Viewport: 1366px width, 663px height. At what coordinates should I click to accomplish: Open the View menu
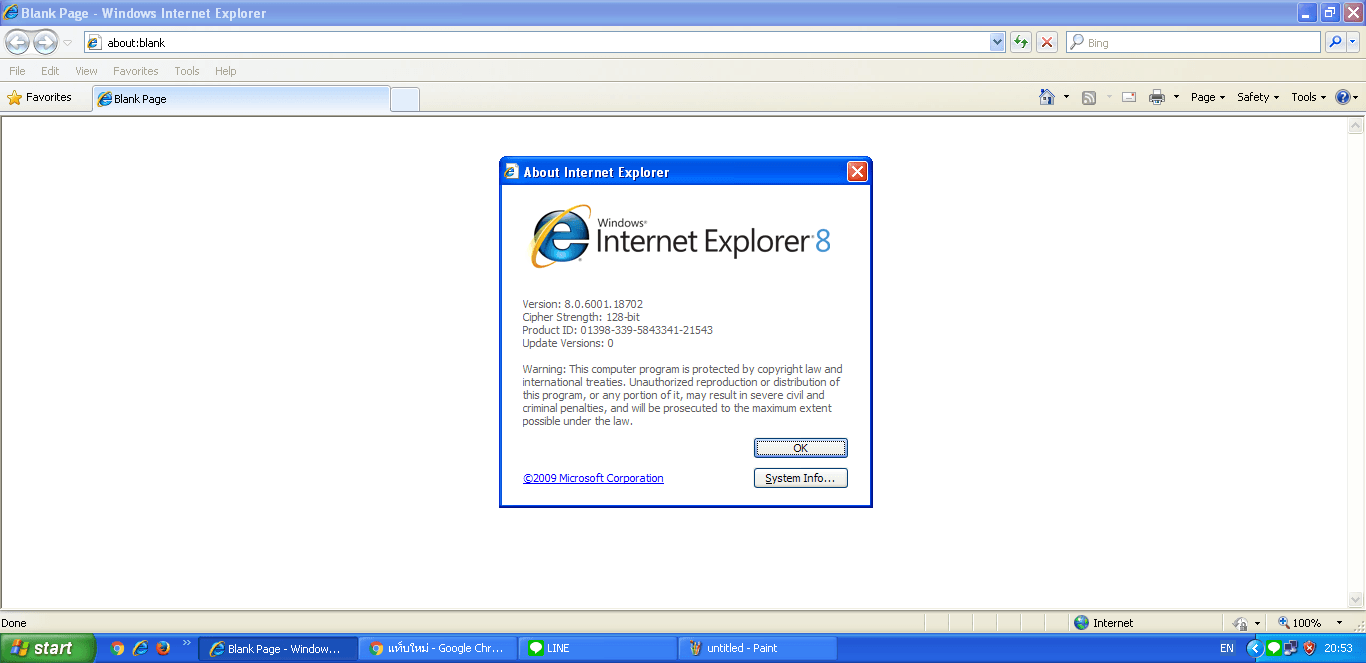[x=86, y=71]
